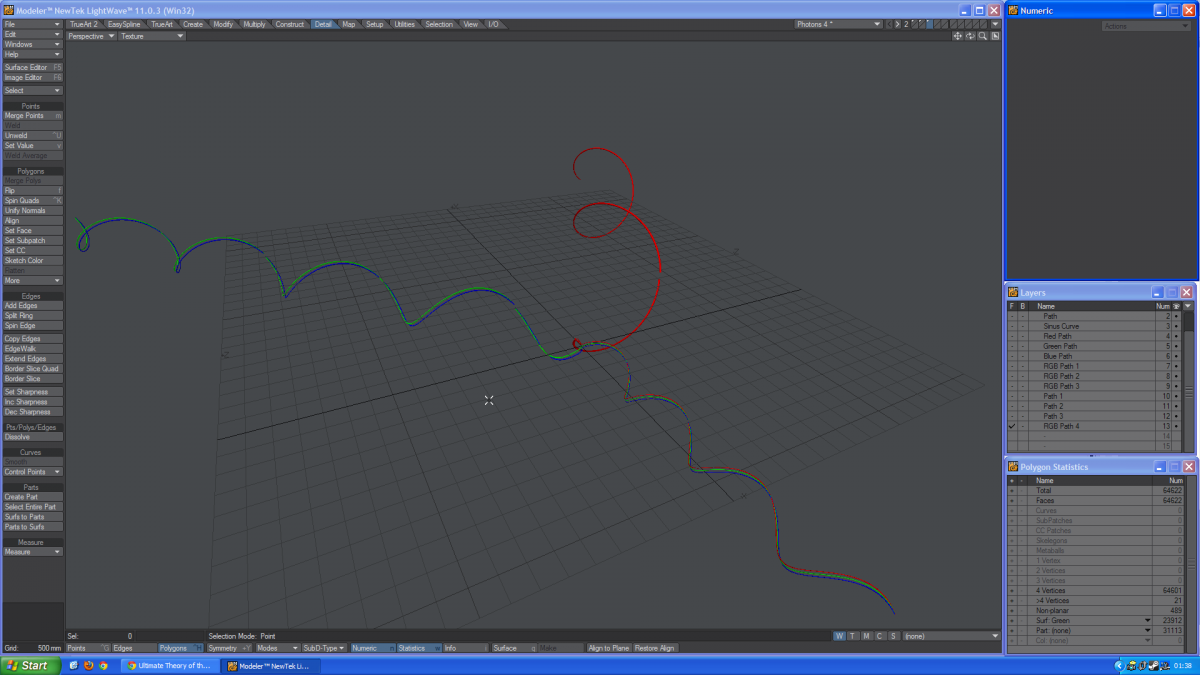Set Green Path as foreground layer

pyautogui.click(x=1011, y=346)
